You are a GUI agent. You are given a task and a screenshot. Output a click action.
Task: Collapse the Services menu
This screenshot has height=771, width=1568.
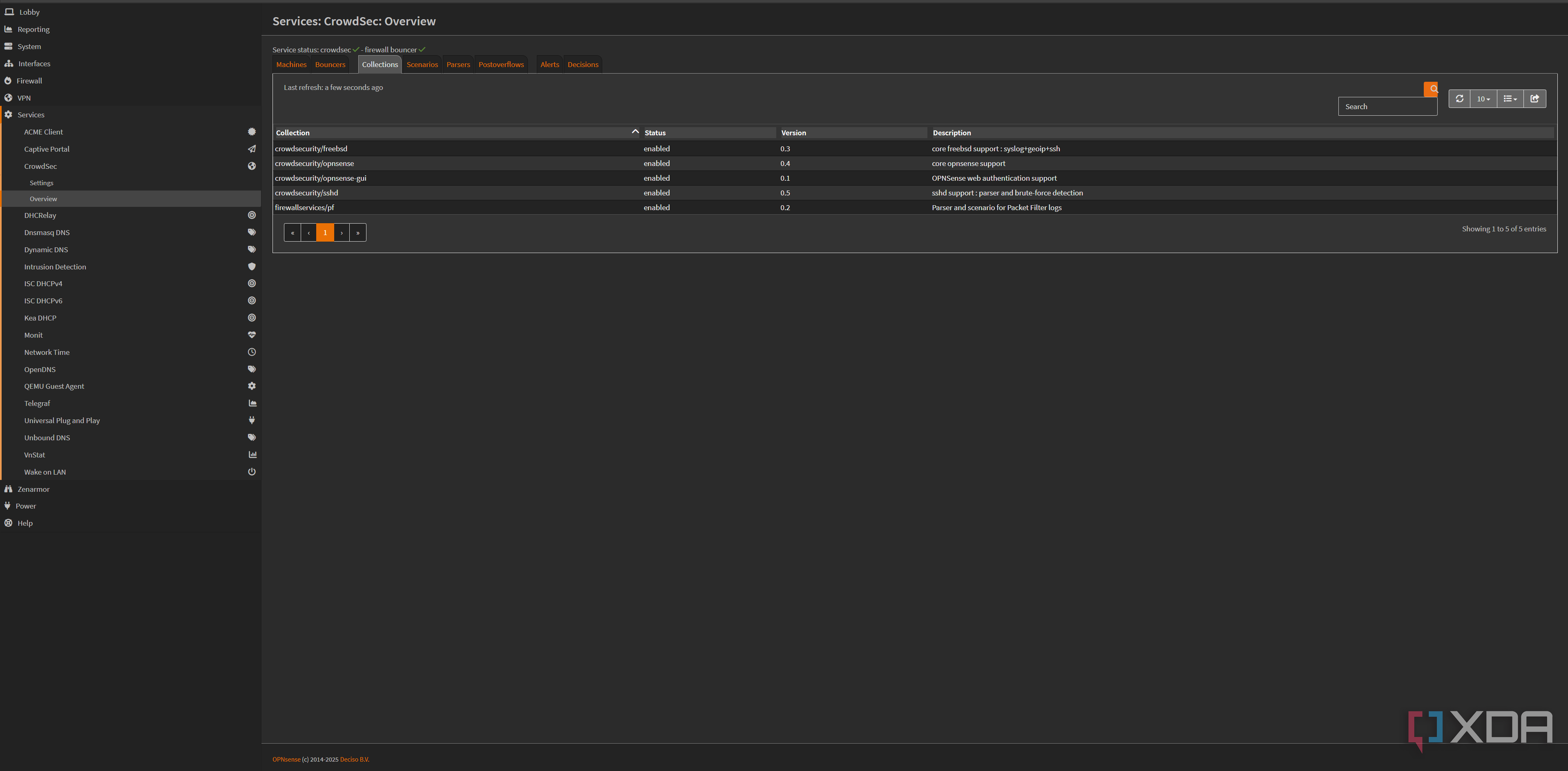point(130,114)
